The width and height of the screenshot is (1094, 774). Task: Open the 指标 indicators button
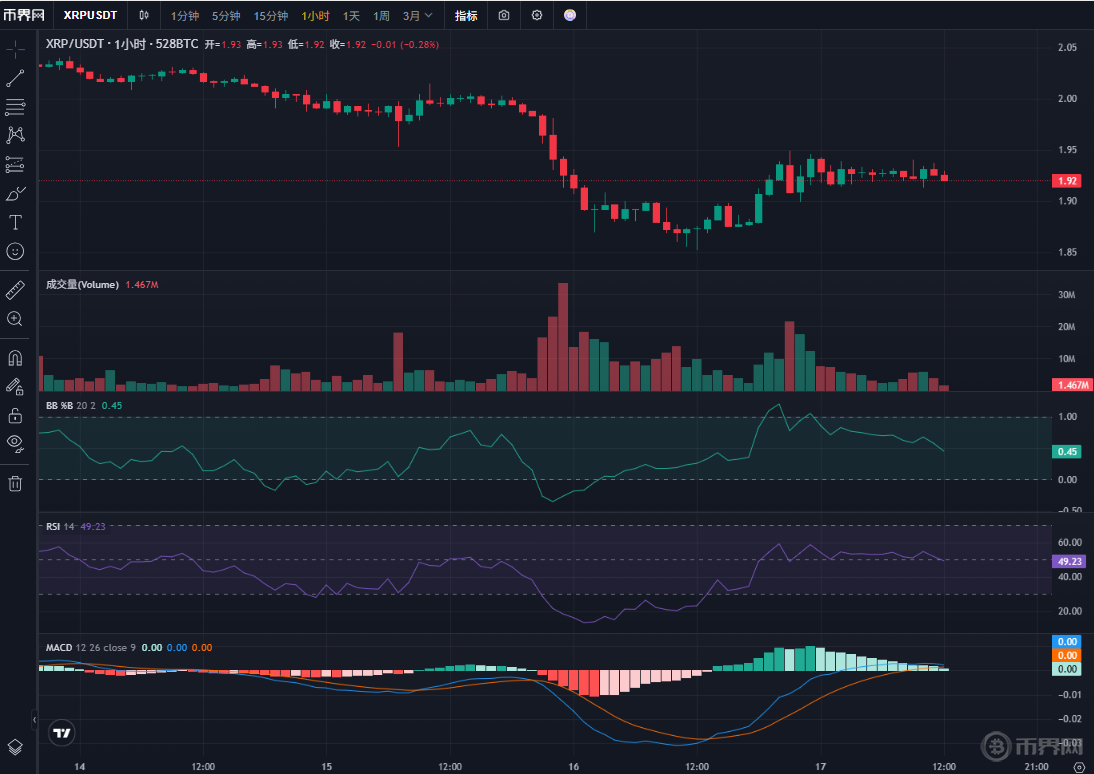[466, 15]
